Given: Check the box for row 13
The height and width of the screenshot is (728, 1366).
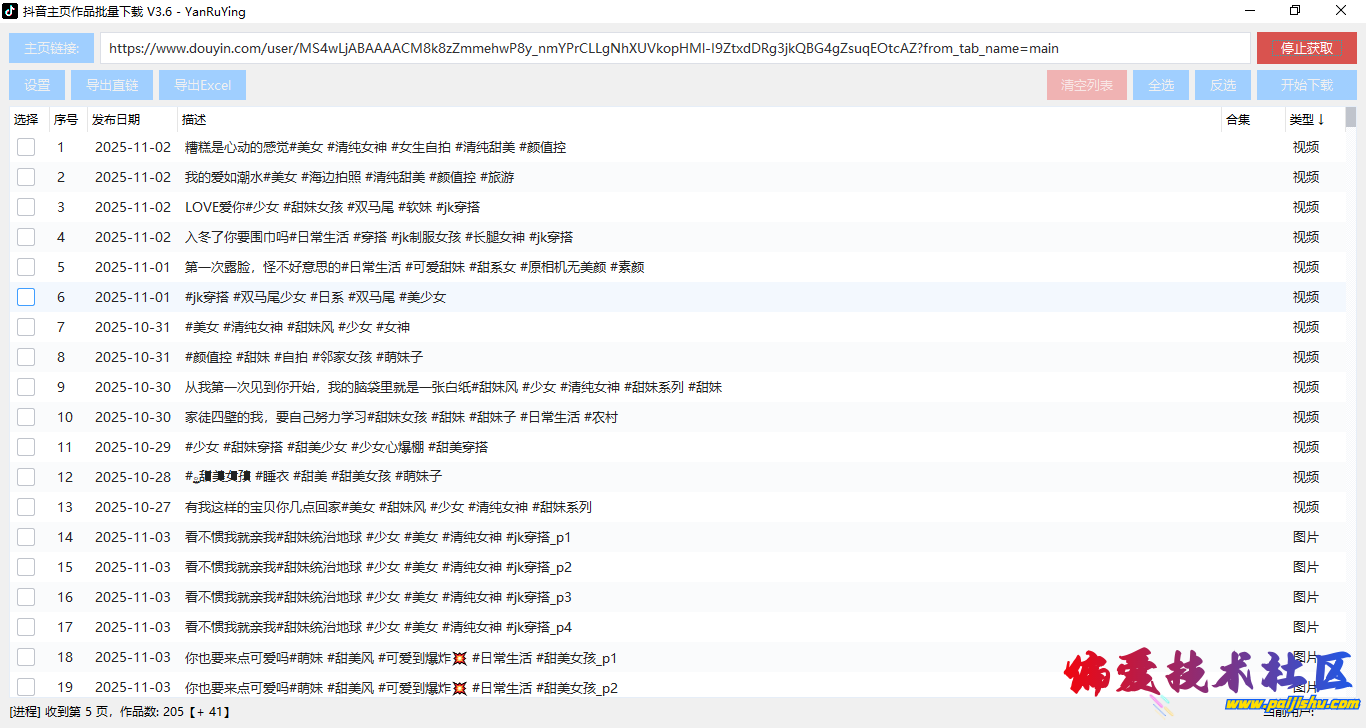Looking at the screenshot, I should click(x=26, y=507).
